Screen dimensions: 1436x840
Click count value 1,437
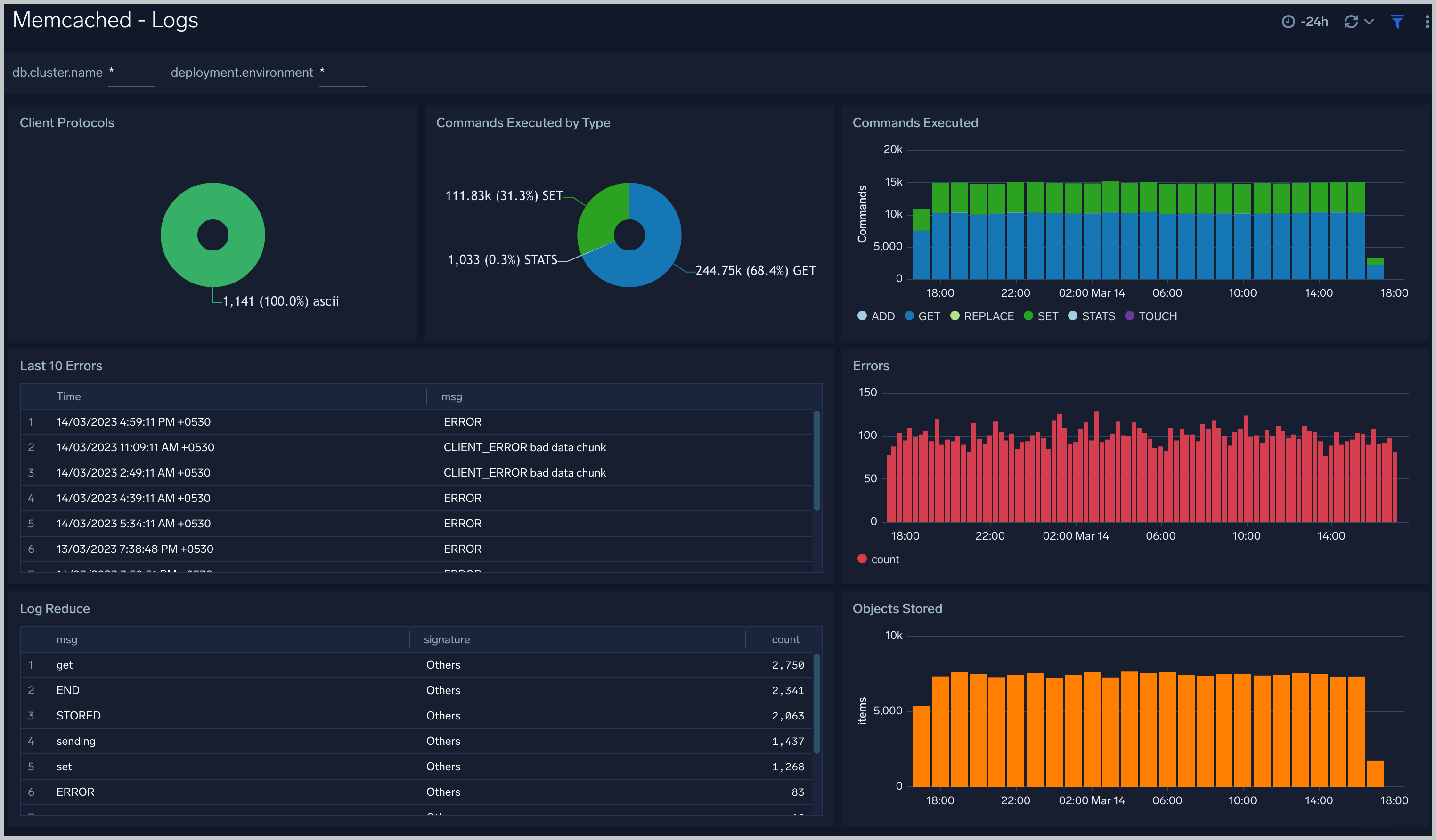click(788, 742)
